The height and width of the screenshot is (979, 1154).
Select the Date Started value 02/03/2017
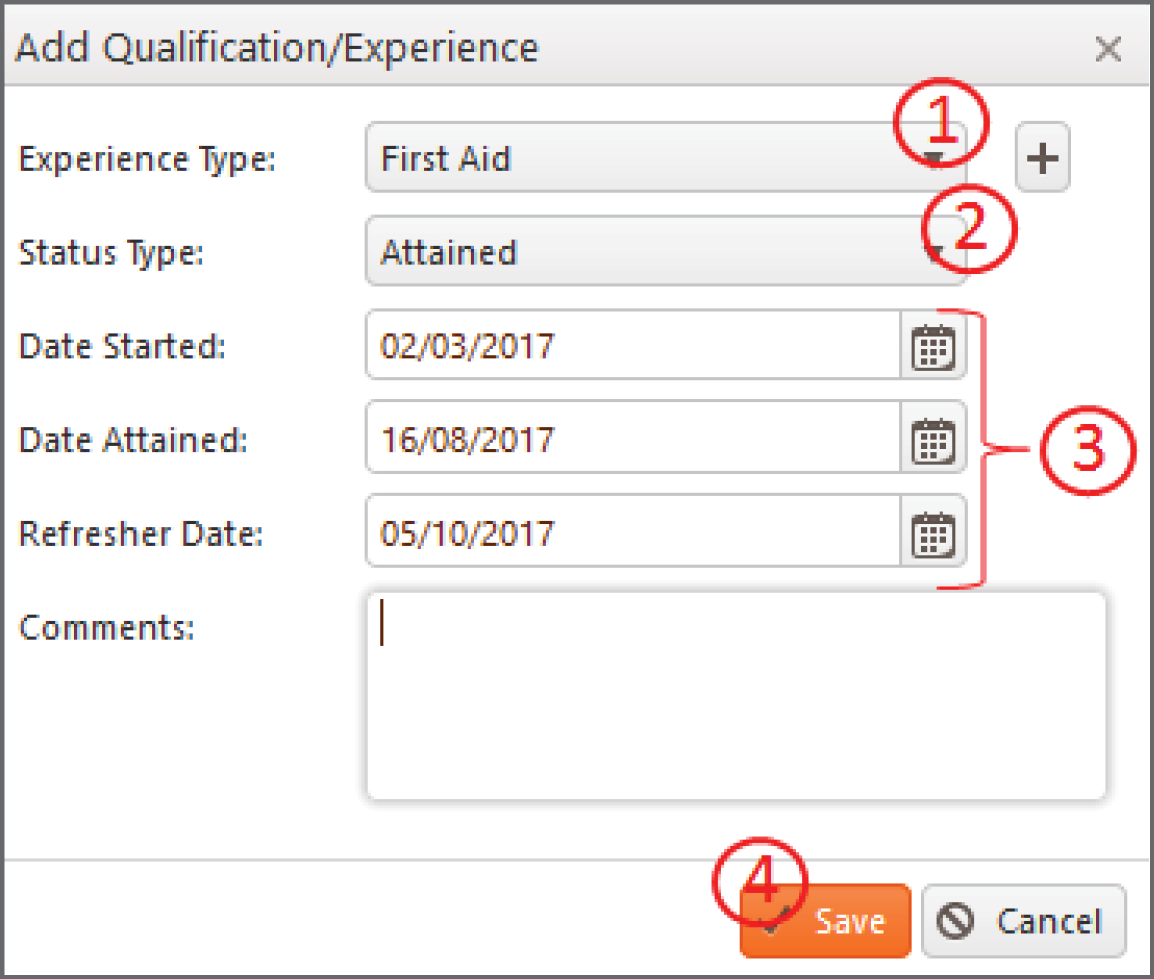[x=470, y=346]
